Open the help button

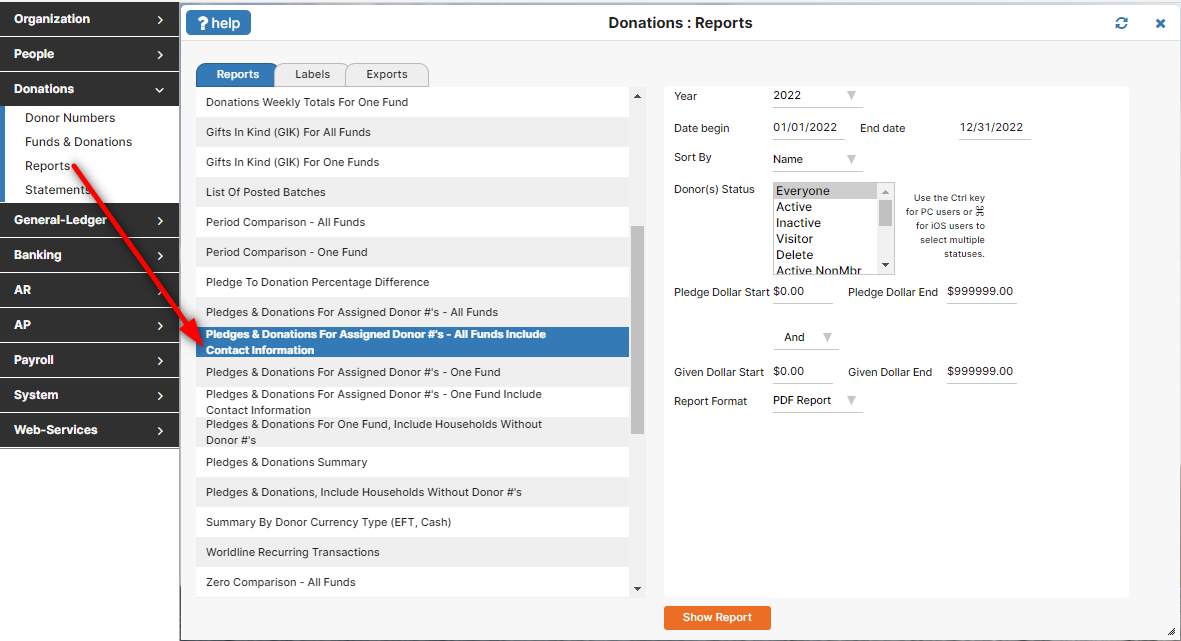[218, 23]
